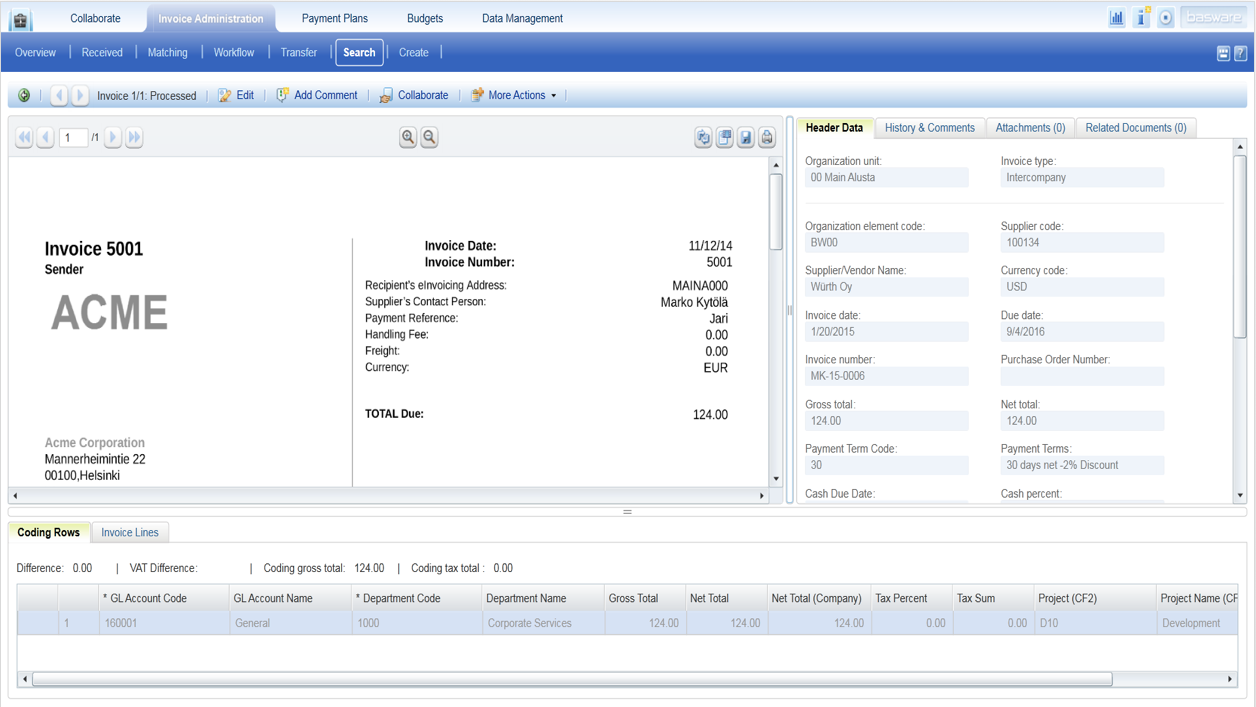Image resolution: width=1256 pixels, height=707 pixels.
Task: Select the Invoice Lines tab
Action: 129,532
